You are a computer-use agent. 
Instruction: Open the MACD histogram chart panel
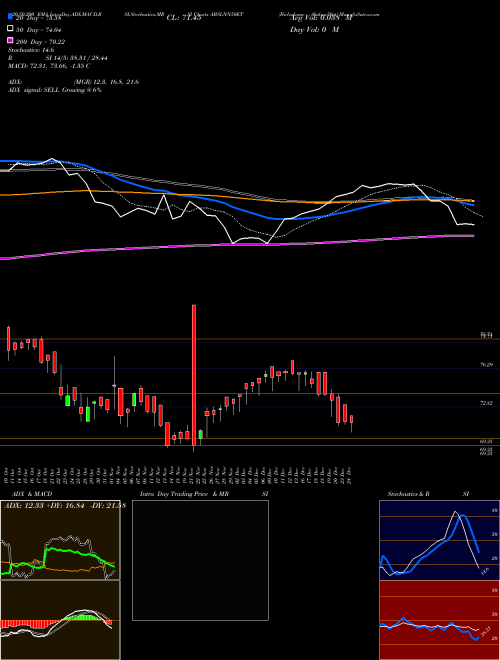pyautogui.click(x=60, y=620)
